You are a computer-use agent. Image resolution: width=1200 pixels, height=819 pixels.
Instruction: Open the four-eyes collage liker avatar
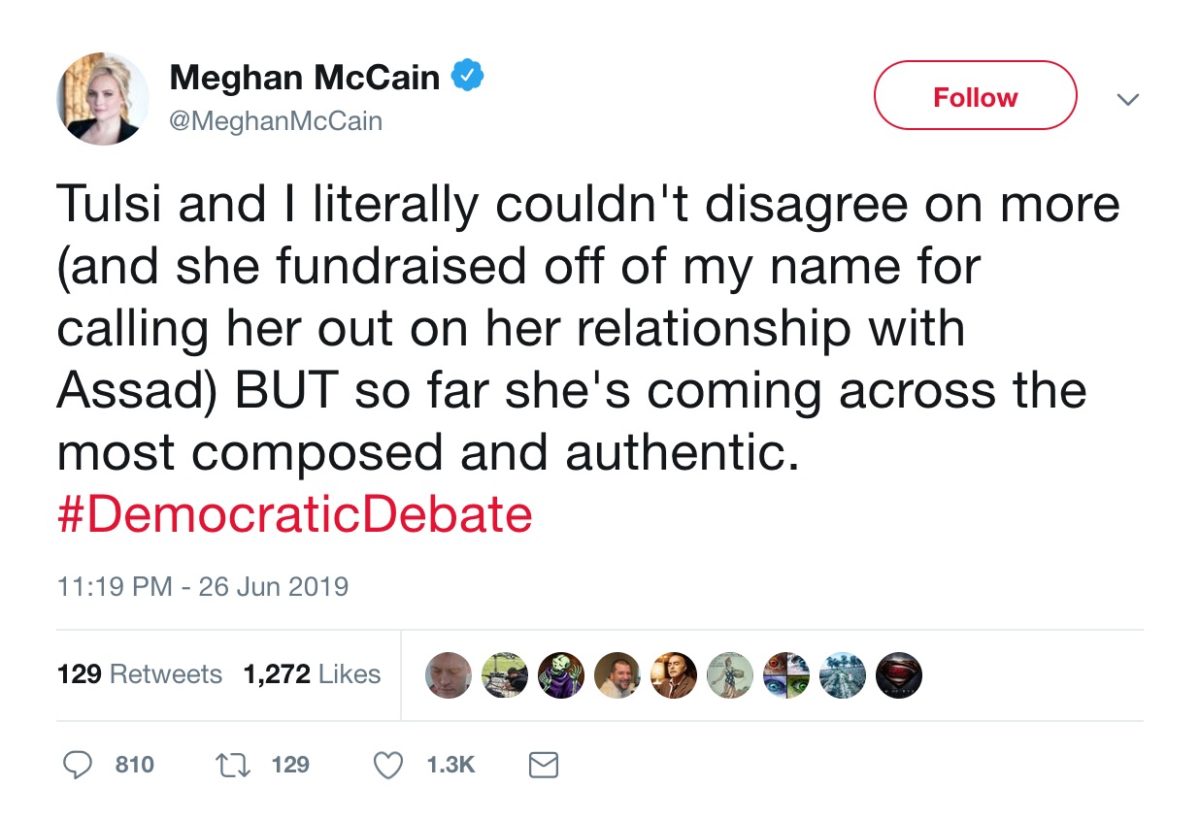pos(785,676)
